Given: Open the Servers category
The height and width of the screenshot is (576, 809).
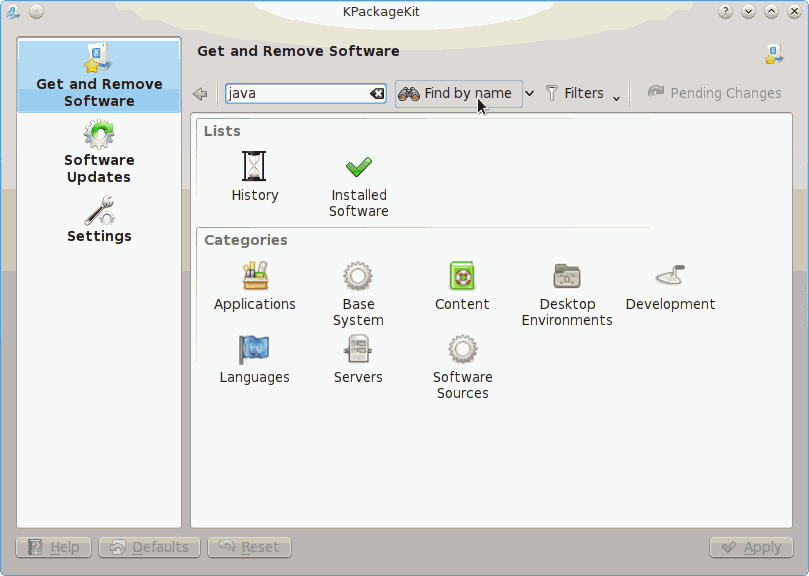Looking at the screenshot, I should pyautogui.click(x=358, y=359).
